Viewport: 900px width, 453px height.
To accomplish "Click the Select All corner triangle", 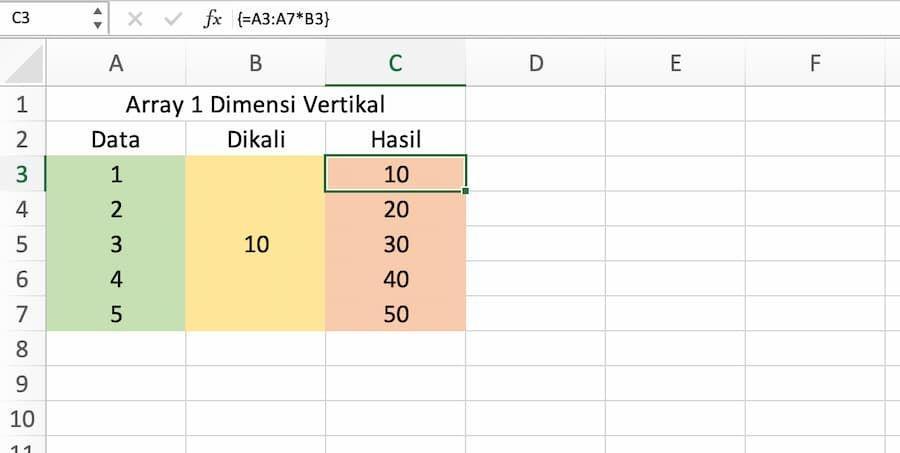I will point(23,64).
